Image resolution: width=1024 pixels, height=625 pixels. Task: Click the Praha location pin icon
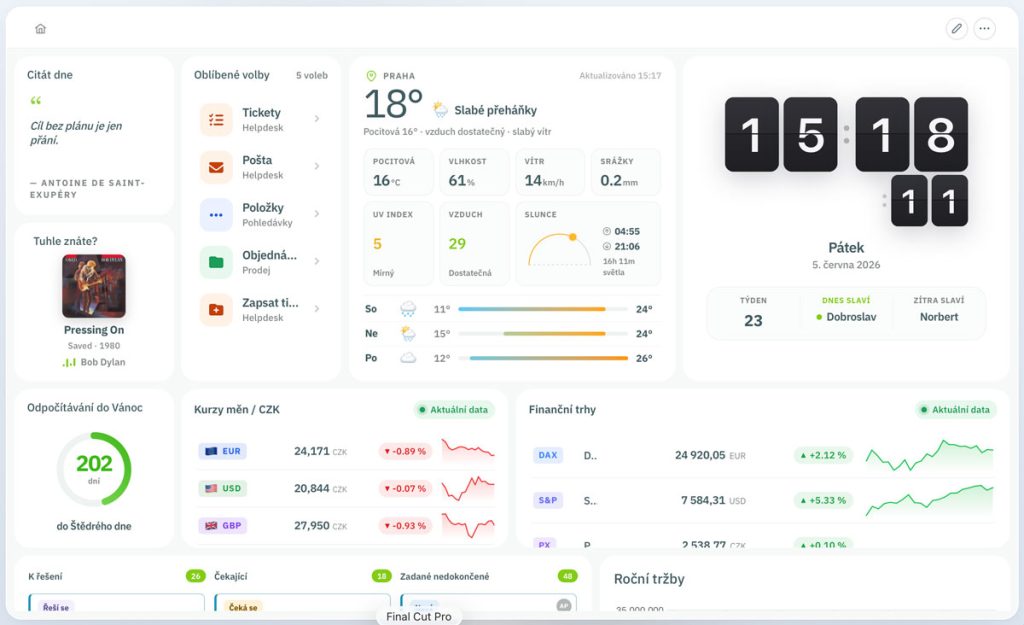click(x=371, y=76)
